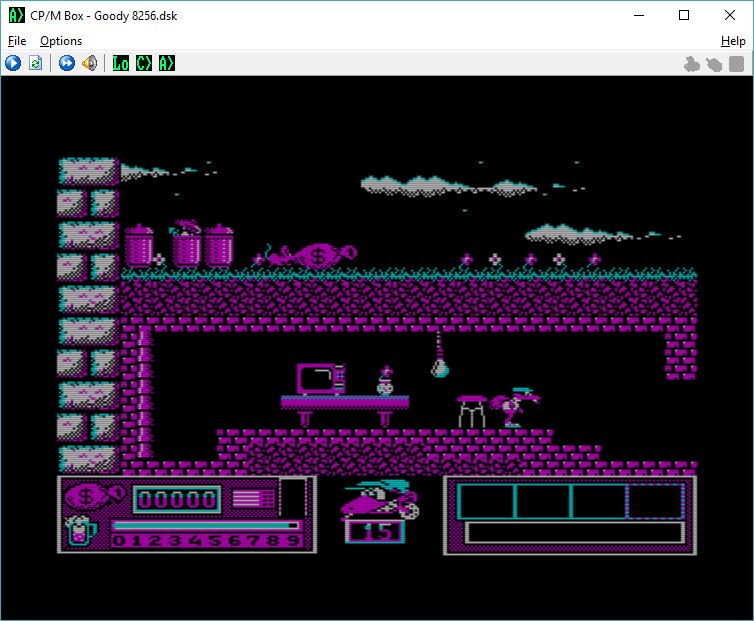Click the greyed middle status icon
The height and width of the screenshot is (621, 754).
[x=714, y=64]
